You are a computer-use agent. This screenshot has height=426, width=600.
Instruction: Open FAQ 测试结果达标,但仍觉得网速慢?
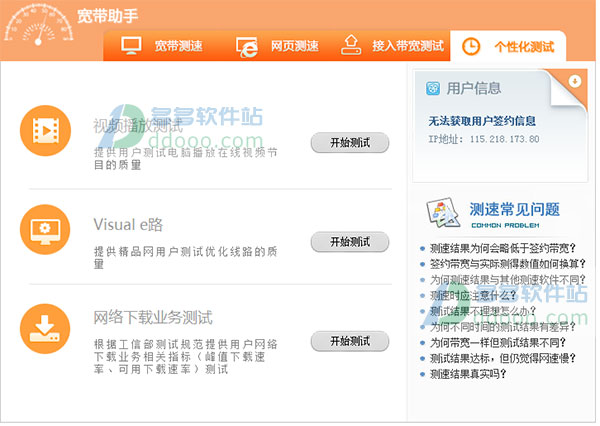[502, 358]
